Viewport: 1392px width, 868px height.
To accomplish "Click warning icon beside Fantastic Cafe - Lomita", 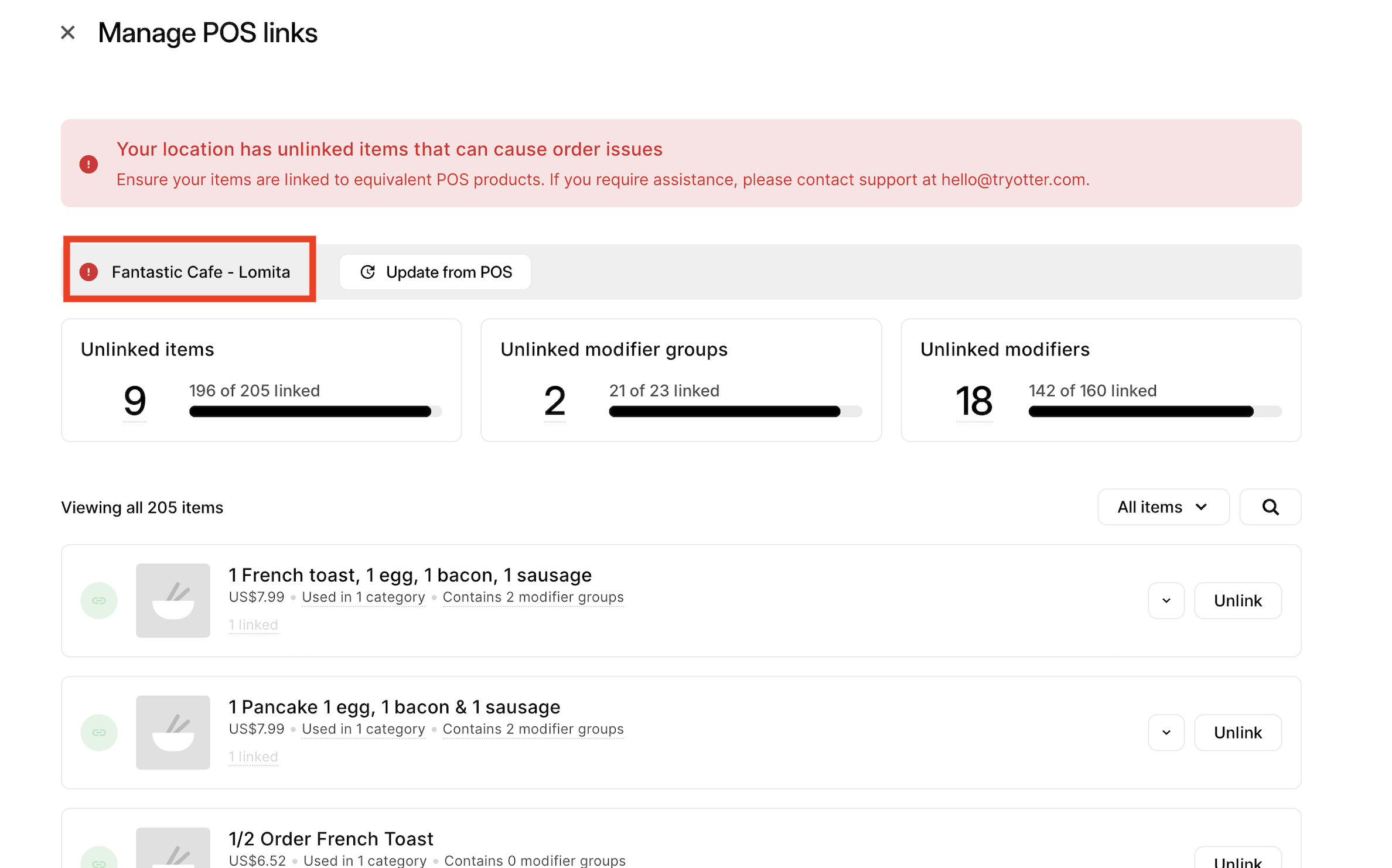I will click(88, 272).
